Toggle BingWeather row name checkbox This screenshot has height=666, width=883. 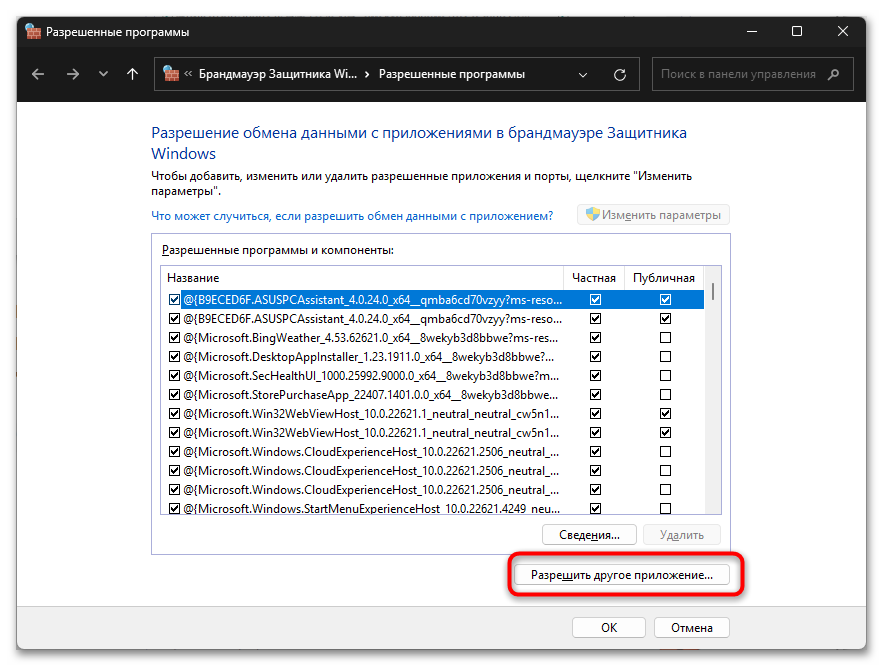pyautogui.click(x=174, y=338)
